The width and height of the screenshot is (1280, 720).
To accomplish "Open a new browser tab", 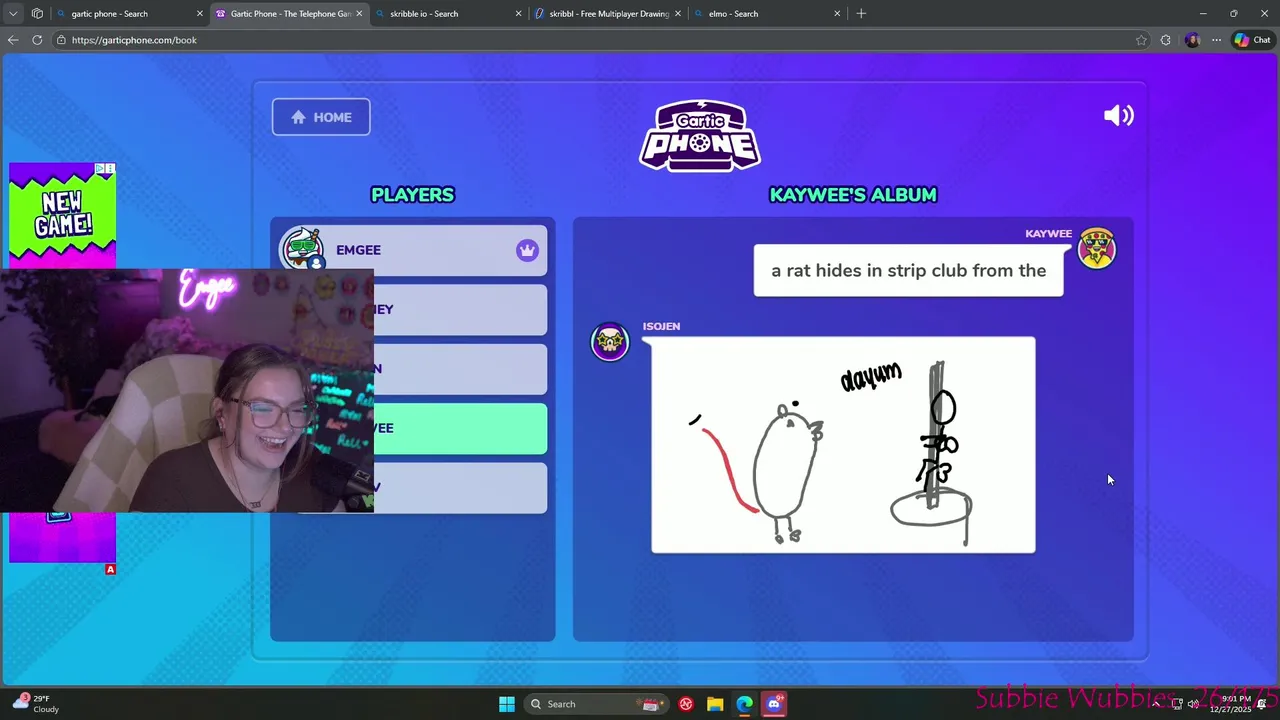I will pos(861,14).
